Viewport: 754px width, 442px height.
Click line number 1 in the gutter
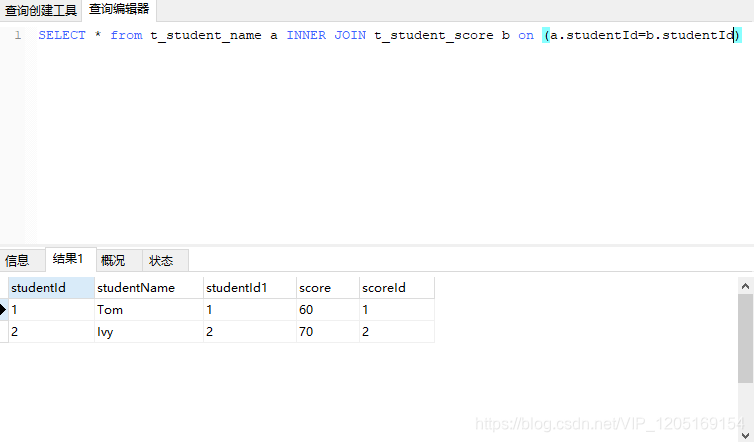[18, 35]
